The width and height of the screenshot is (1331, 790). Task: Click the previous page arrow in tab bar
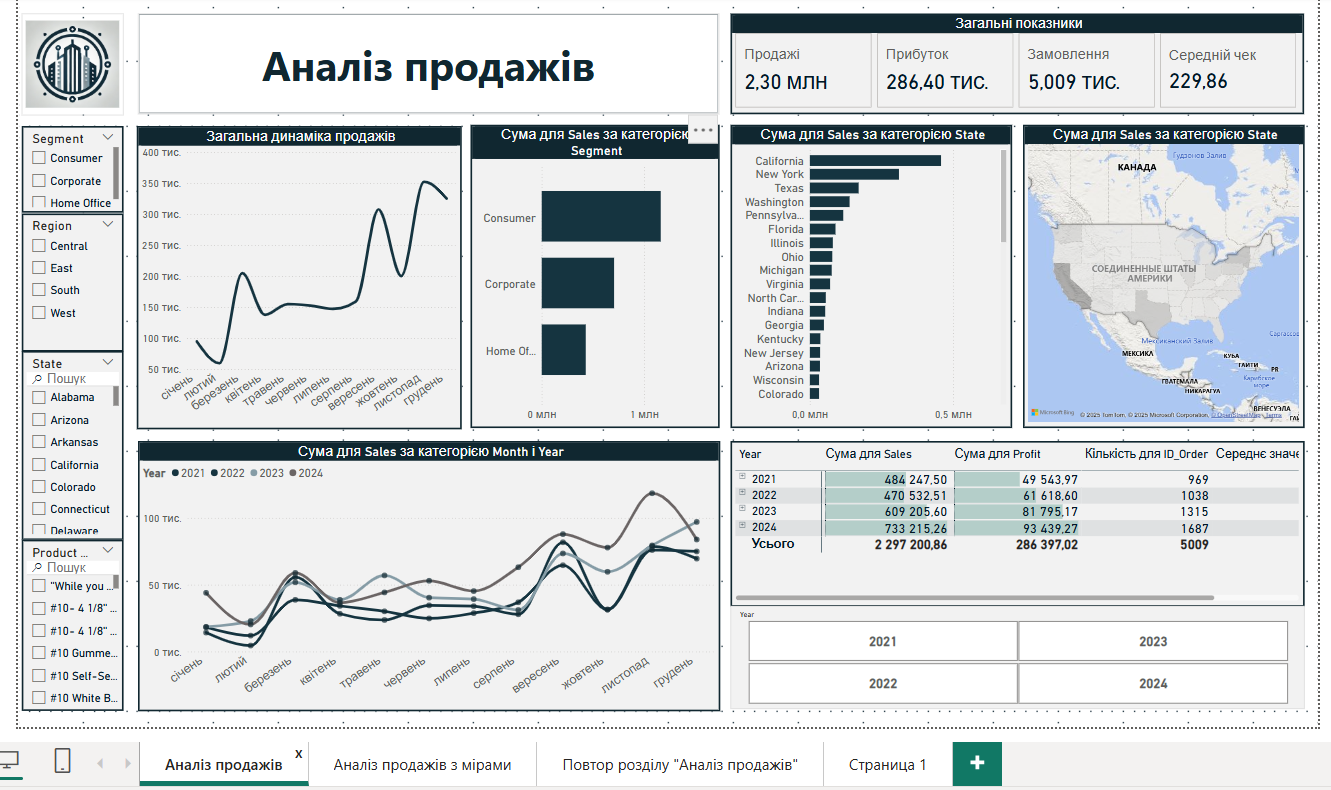tap(100, 764)
